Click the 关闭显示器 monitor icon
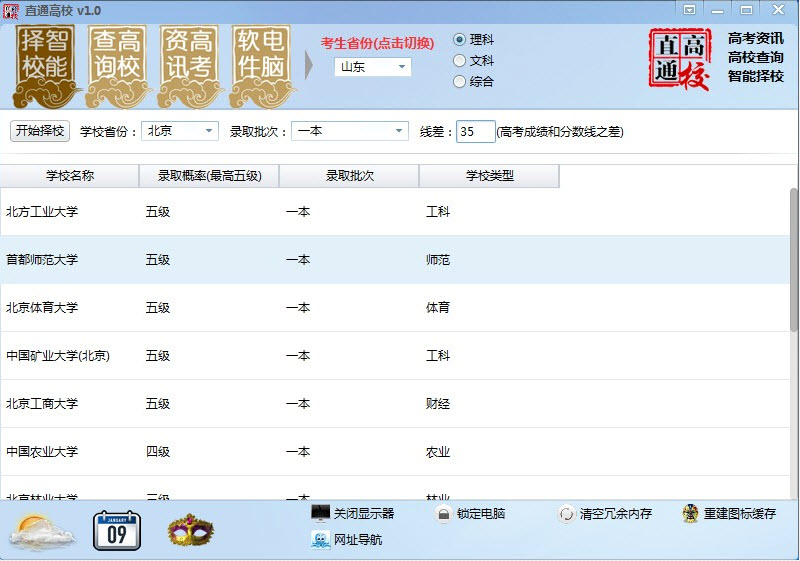The image size is (800, 561). (x=320, y=513)
